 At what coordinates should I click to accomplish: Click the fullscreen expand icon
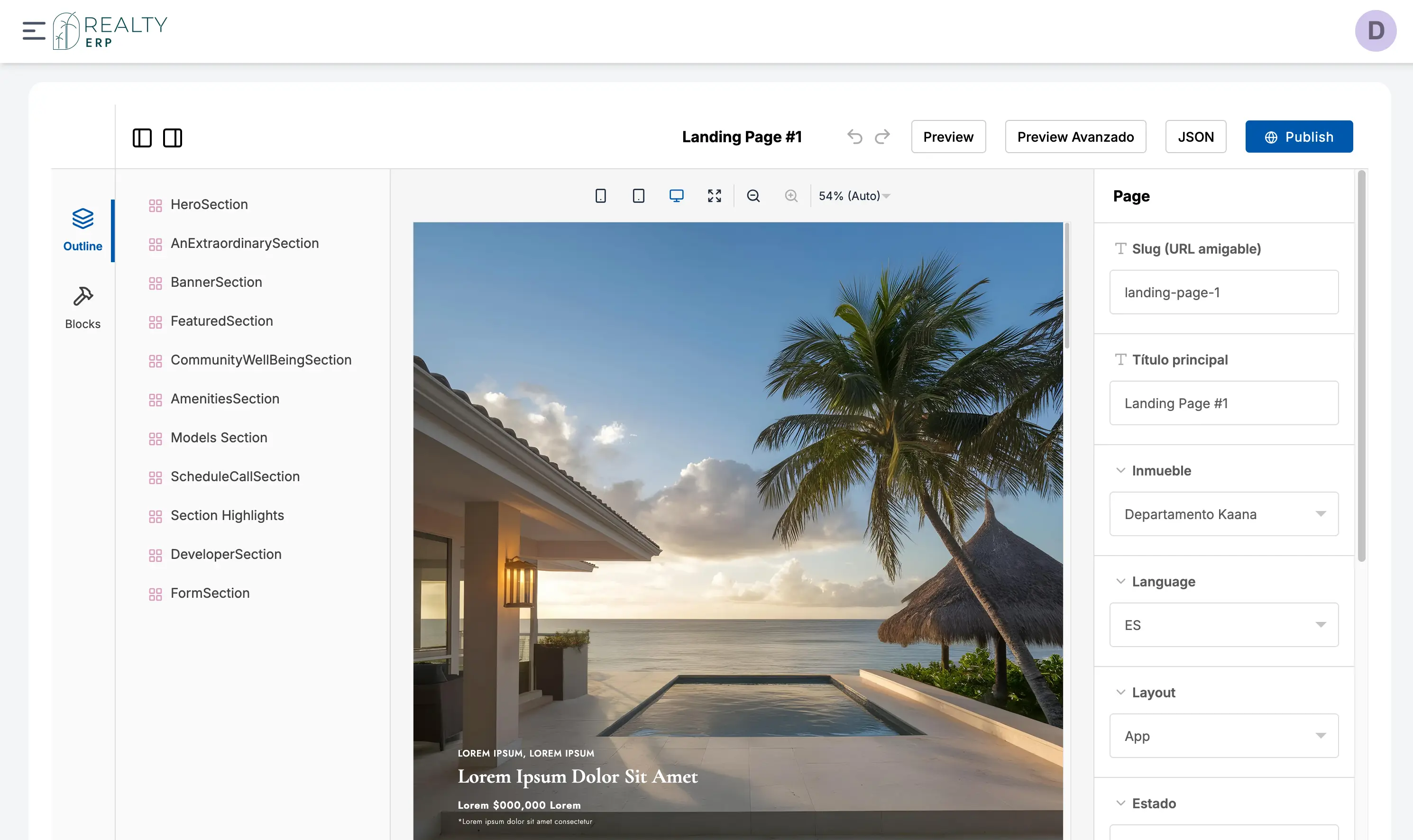715,196
